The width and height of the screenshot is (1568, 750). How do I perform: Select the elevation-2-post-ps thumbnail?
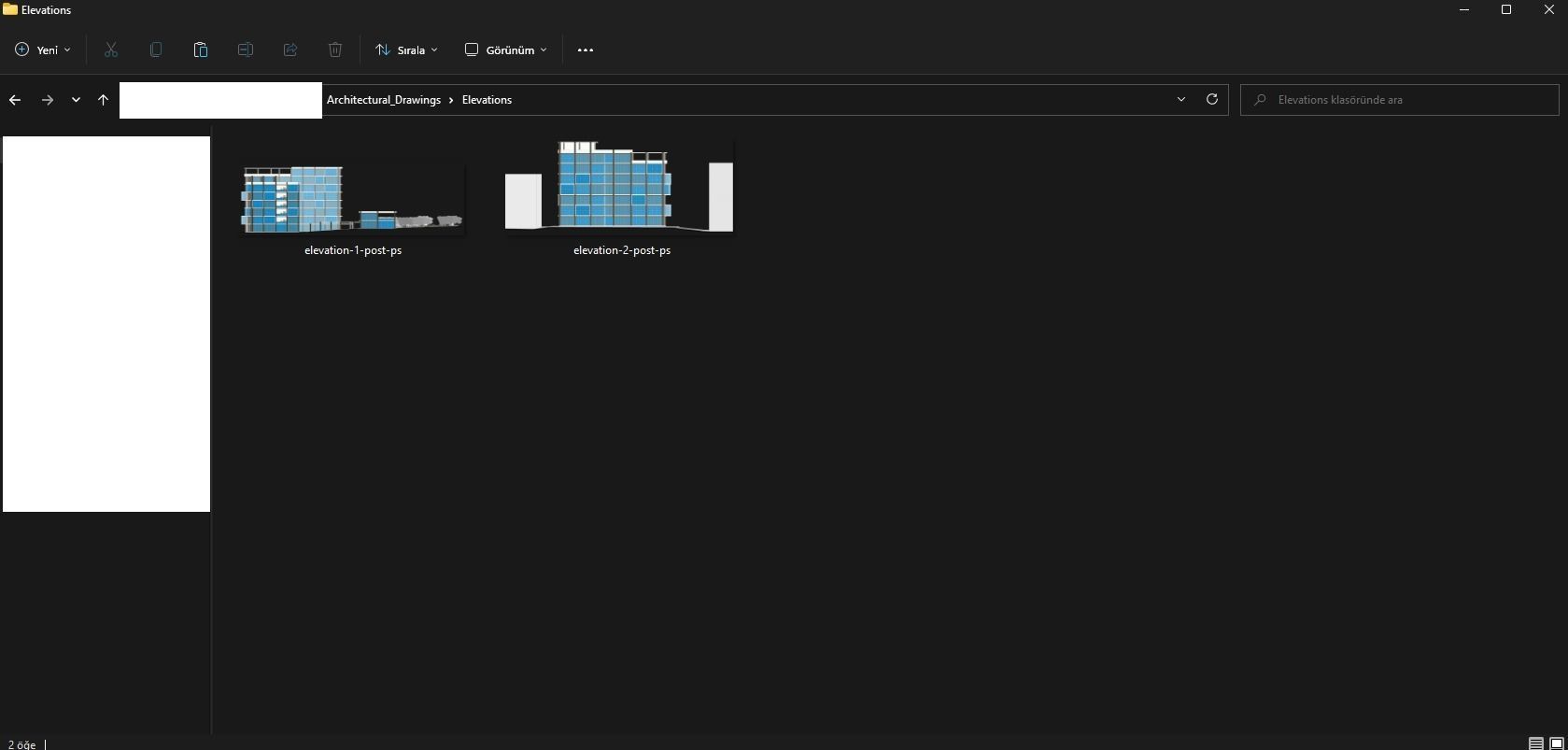click(x=620, y=187)
